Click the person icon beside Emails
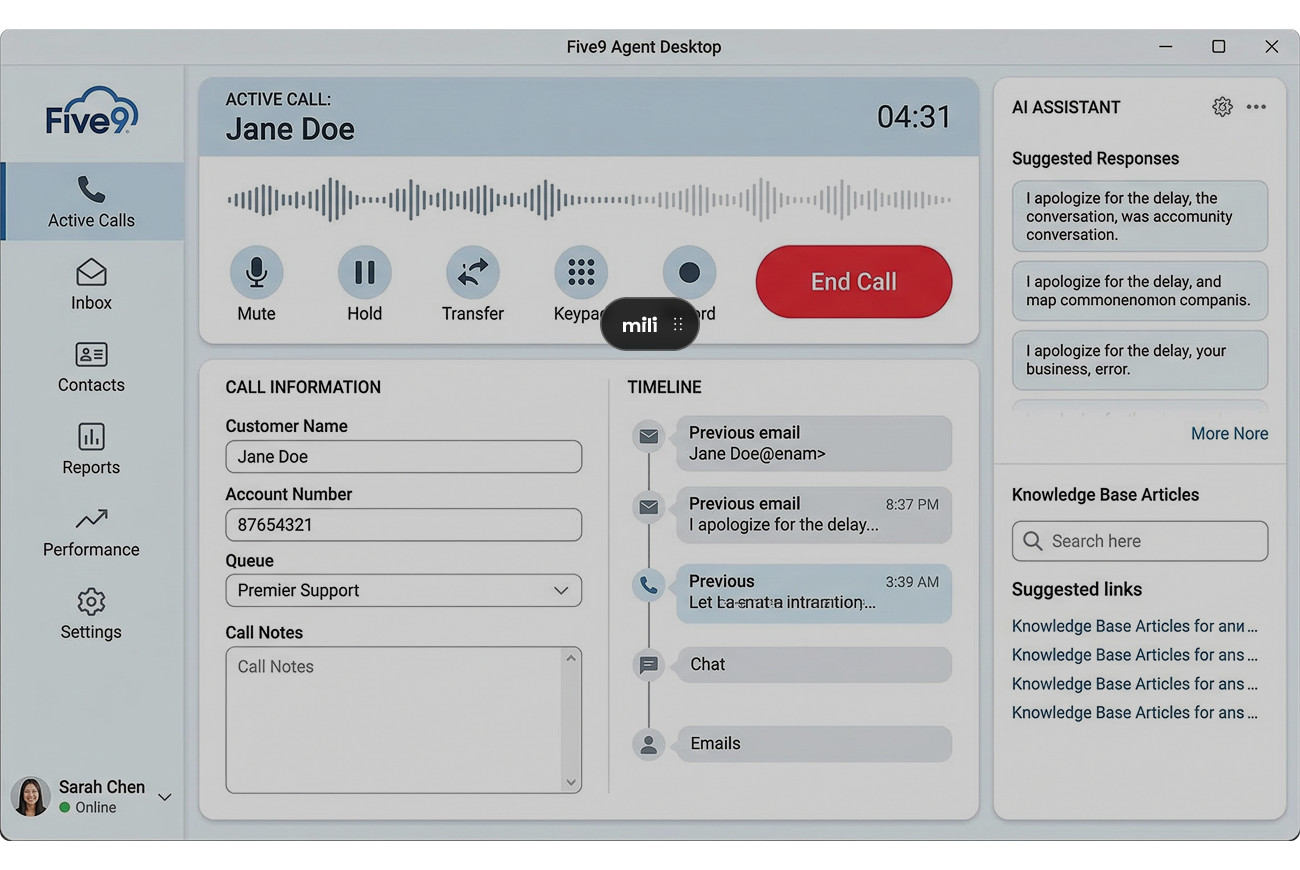Image resolution: width=1300 pixels, height=870 pixels. (649, 744)
